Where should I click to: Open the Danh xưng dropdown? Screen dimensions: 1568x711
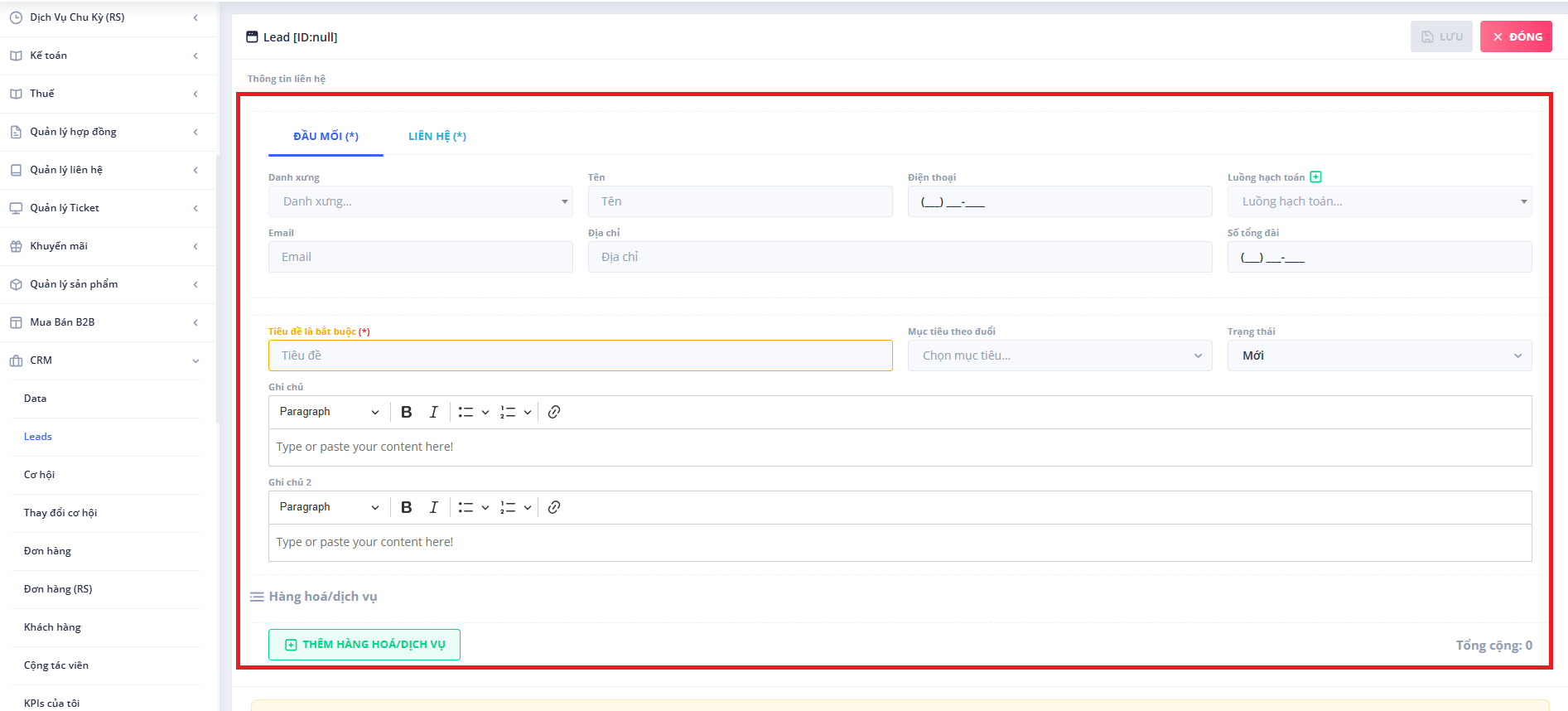pyautogui.click(x=420, y=201)
